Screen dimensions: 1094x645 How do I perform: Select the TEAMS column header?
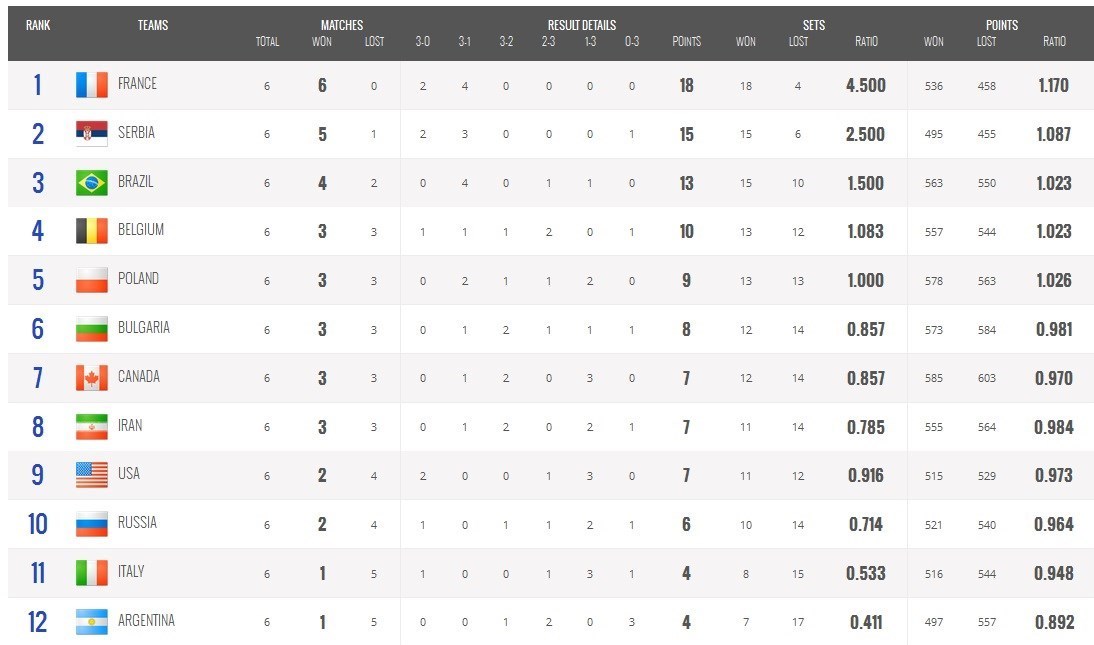point(153,26)
